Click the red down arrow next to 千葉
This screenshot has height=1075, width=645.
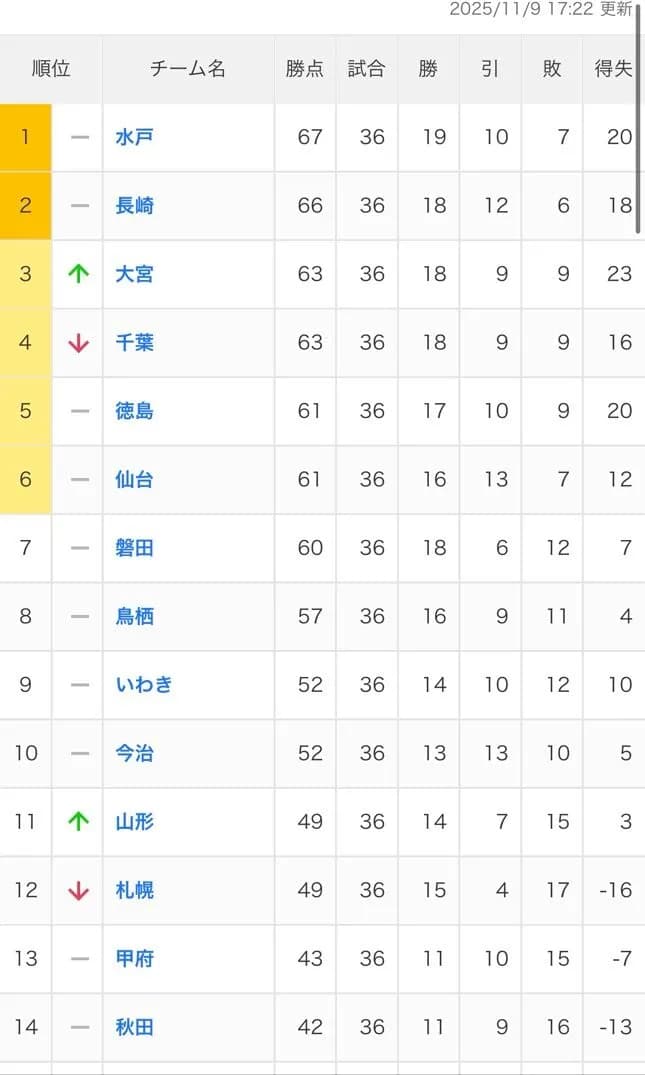coord(77,343)
